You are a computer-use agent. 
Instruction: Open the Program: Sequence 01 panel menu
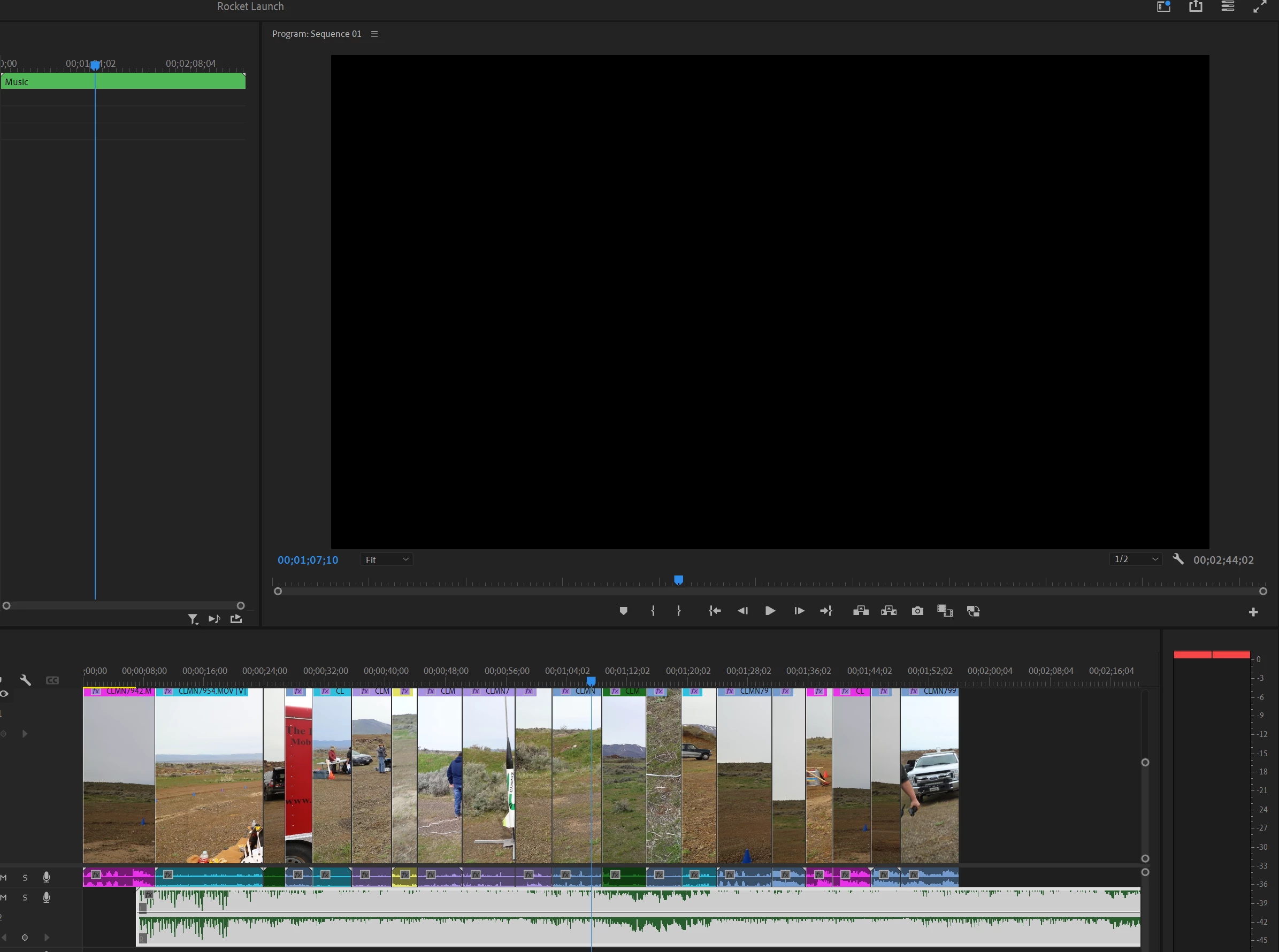pos(374,34)
